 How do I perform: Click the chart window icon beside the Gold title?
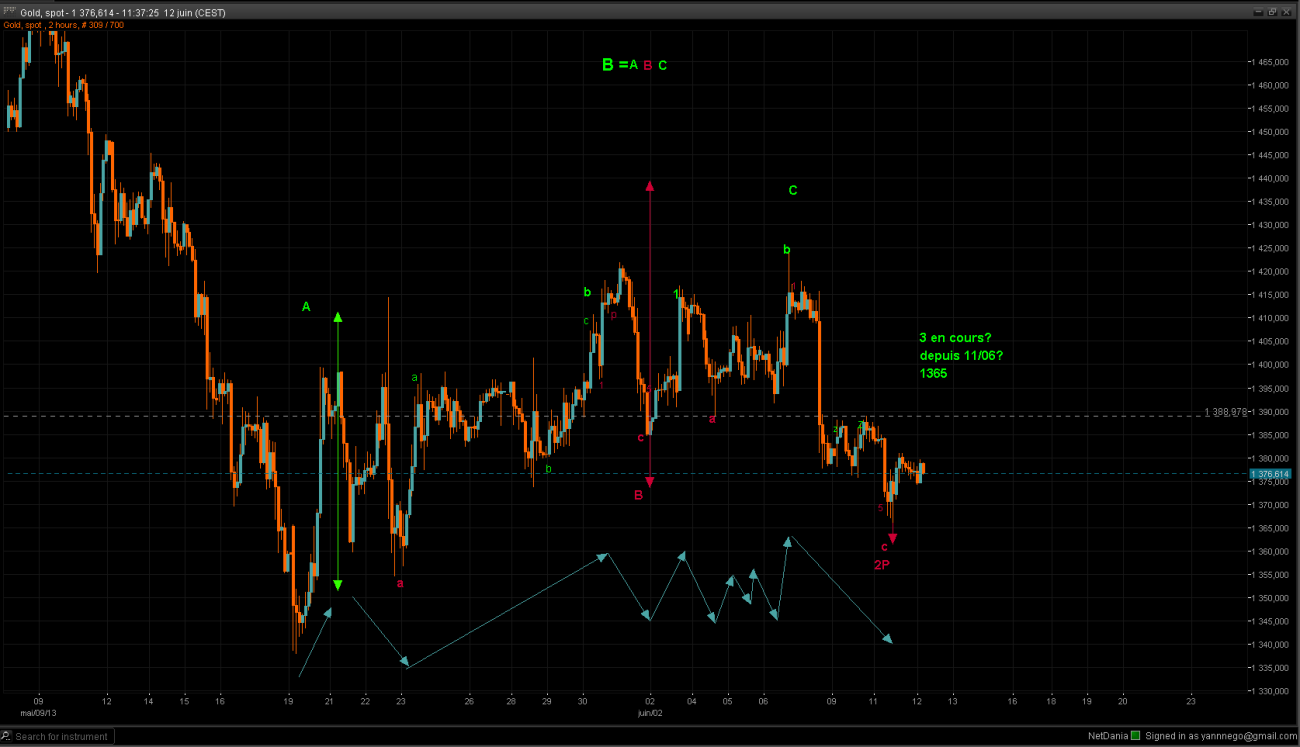click(x=9, y=12)
